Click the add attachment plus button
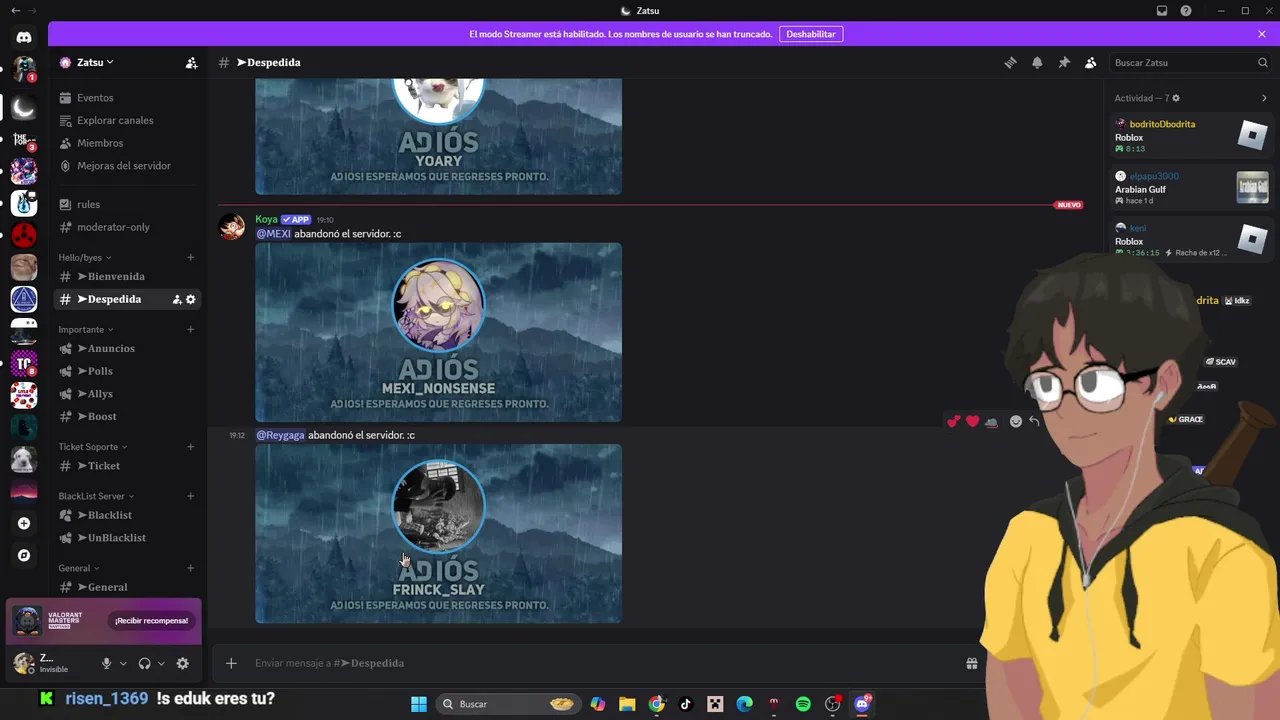 click(x=231, y=663)
